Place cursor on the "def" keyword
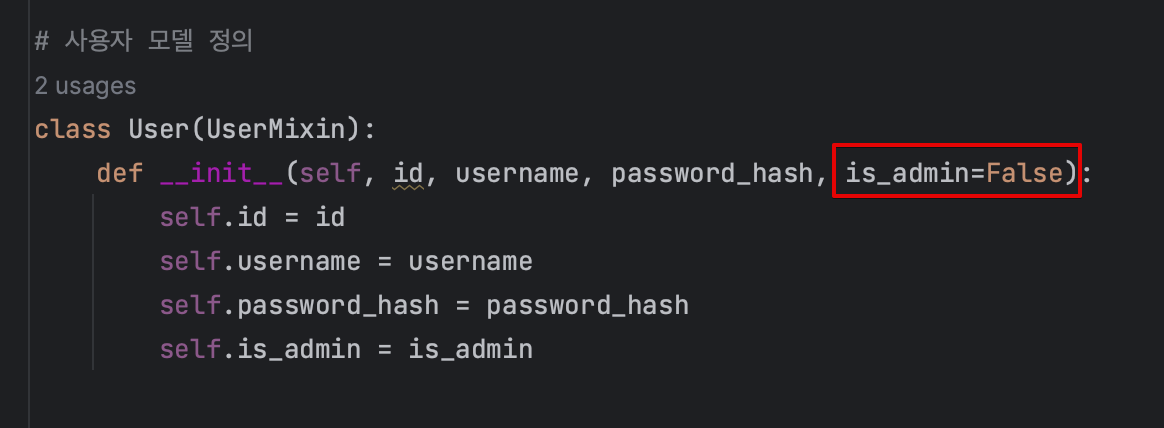Screen dimensions: 1164x428 click(120, 174)
